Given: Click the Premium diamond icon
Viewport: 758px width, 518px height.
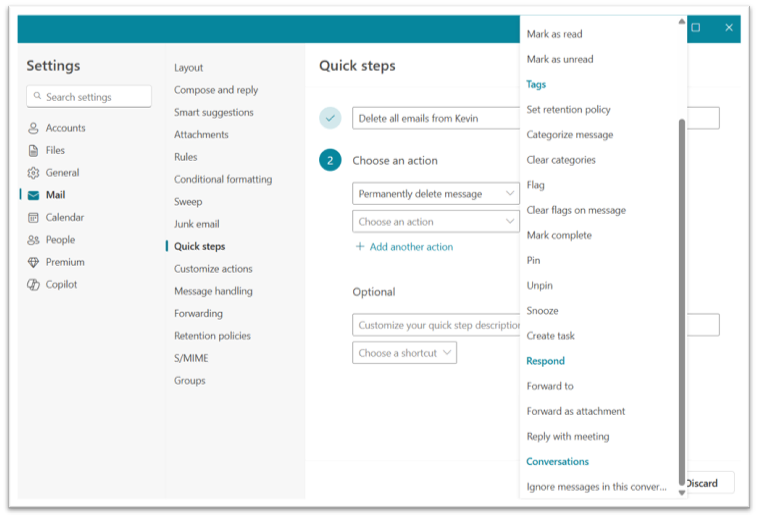Looking at the screenshot, I should pos(33,262).
